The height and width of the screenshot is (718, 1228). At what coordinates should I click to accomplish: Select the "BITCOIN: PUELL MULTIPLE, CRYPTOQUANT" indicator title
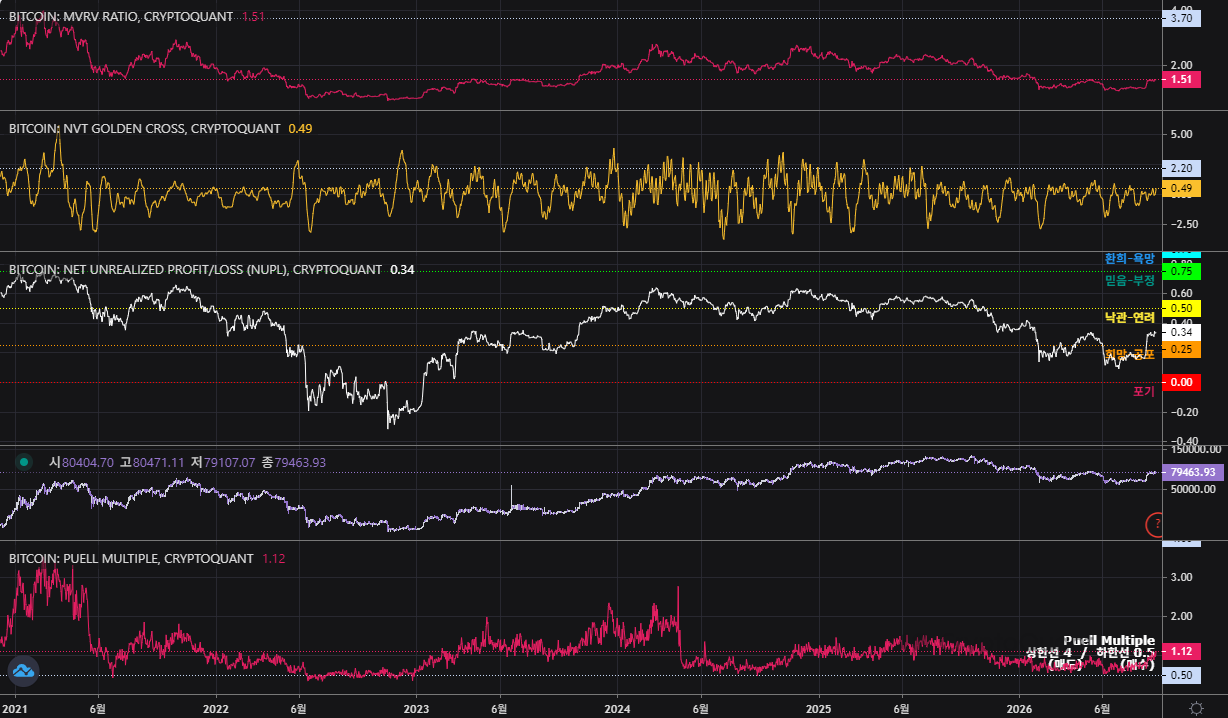(131, 559)
